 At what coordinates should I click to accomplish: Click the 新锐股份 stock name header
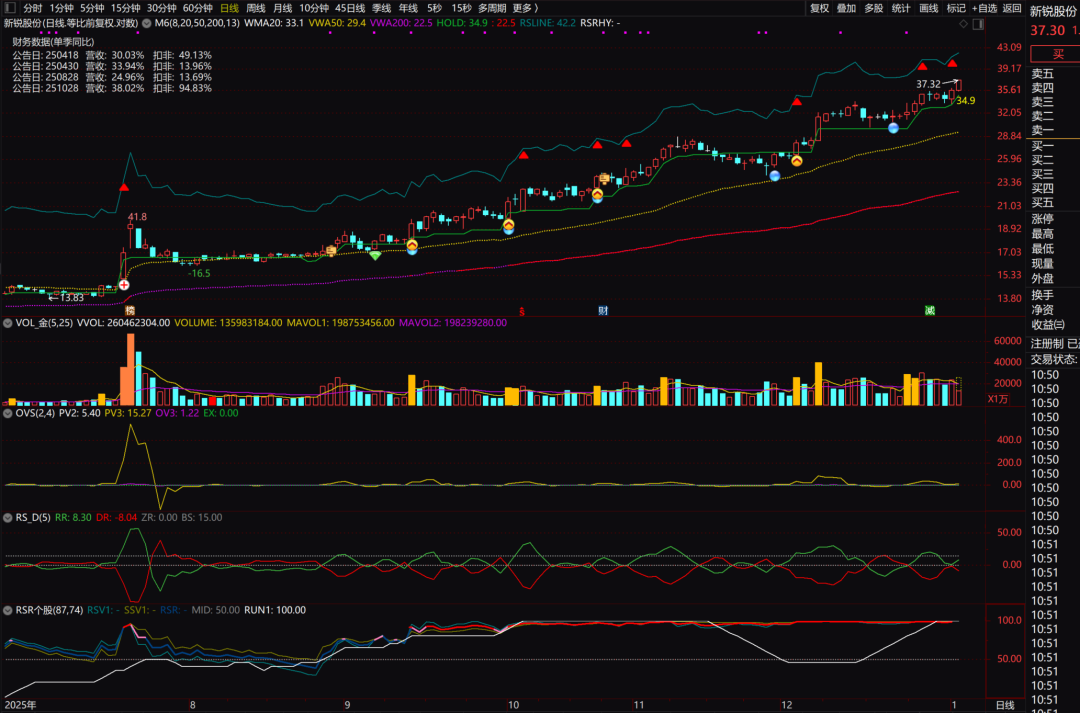click(1052, 12)
